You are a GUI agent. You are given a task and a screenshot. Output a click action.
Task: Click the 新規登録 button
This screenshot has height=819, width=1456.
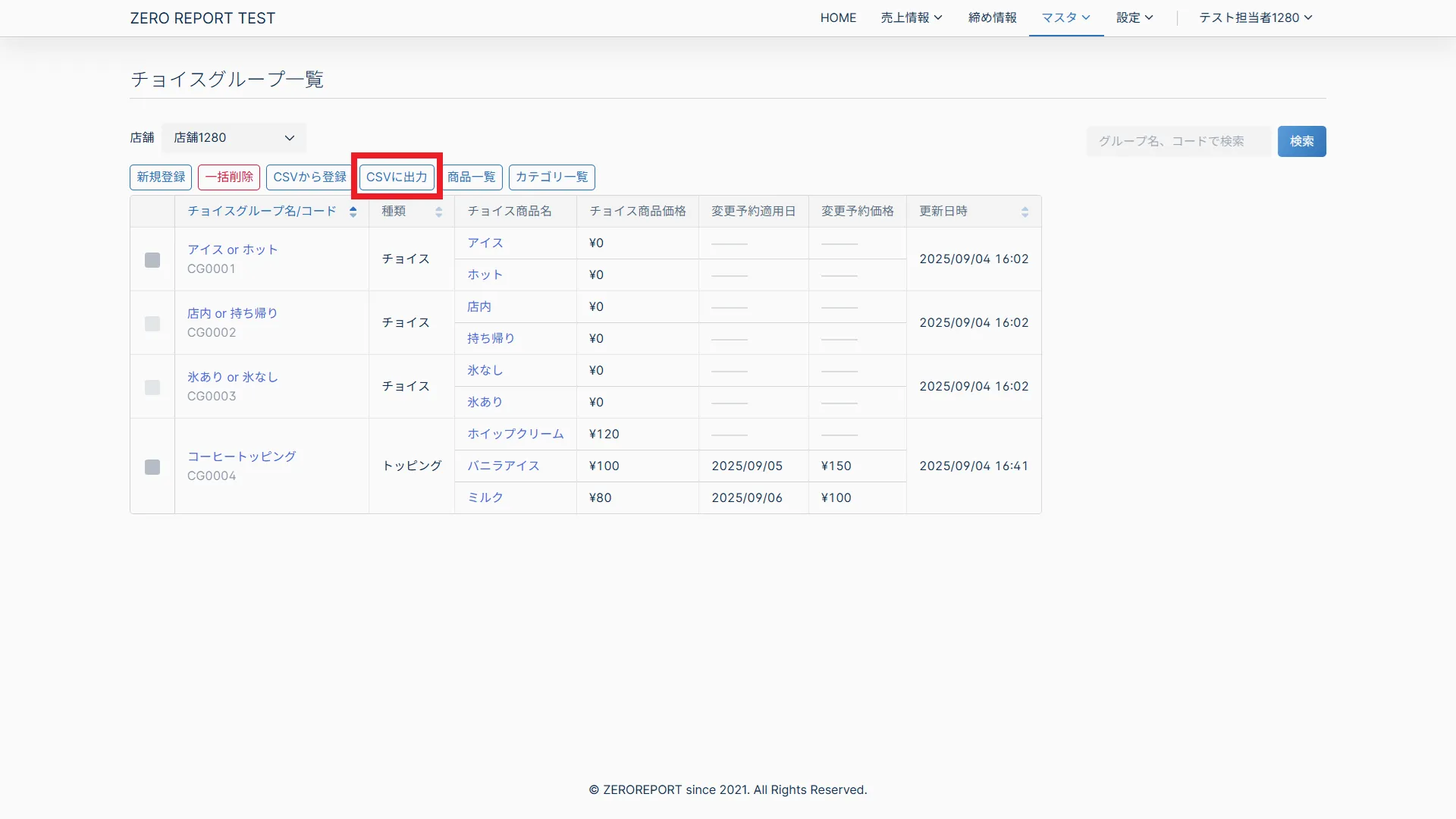click(161, 177)
